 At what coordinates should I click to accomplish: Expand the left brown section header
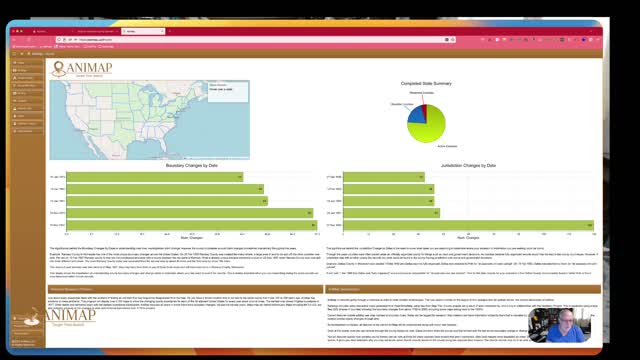[185, 289]
